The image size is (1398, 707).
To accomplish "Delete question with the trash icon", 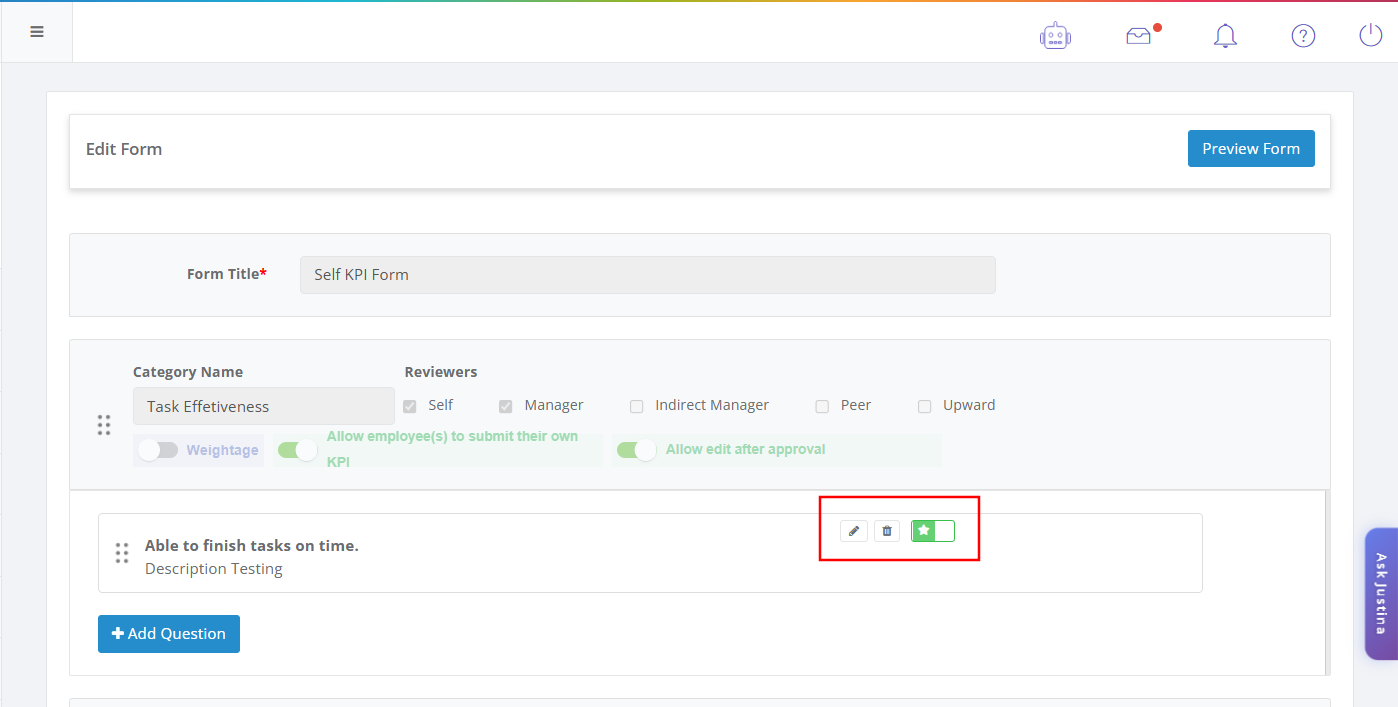I will click(887, 531).
